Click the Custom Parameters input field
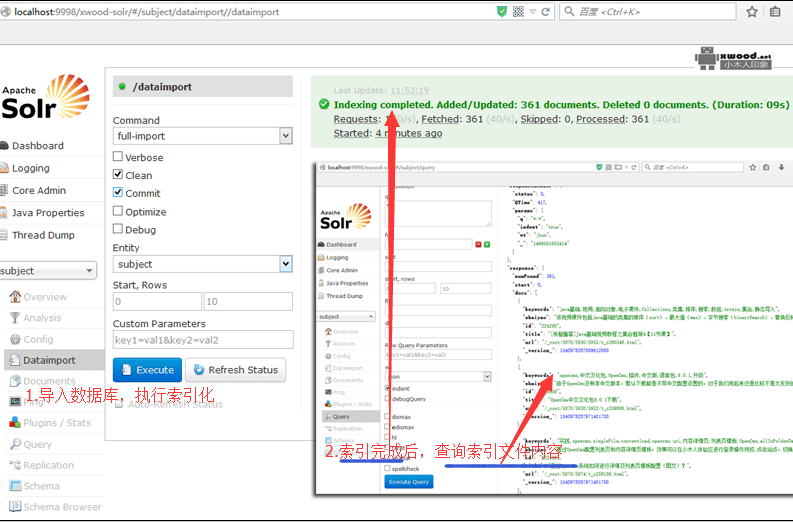 203,340
